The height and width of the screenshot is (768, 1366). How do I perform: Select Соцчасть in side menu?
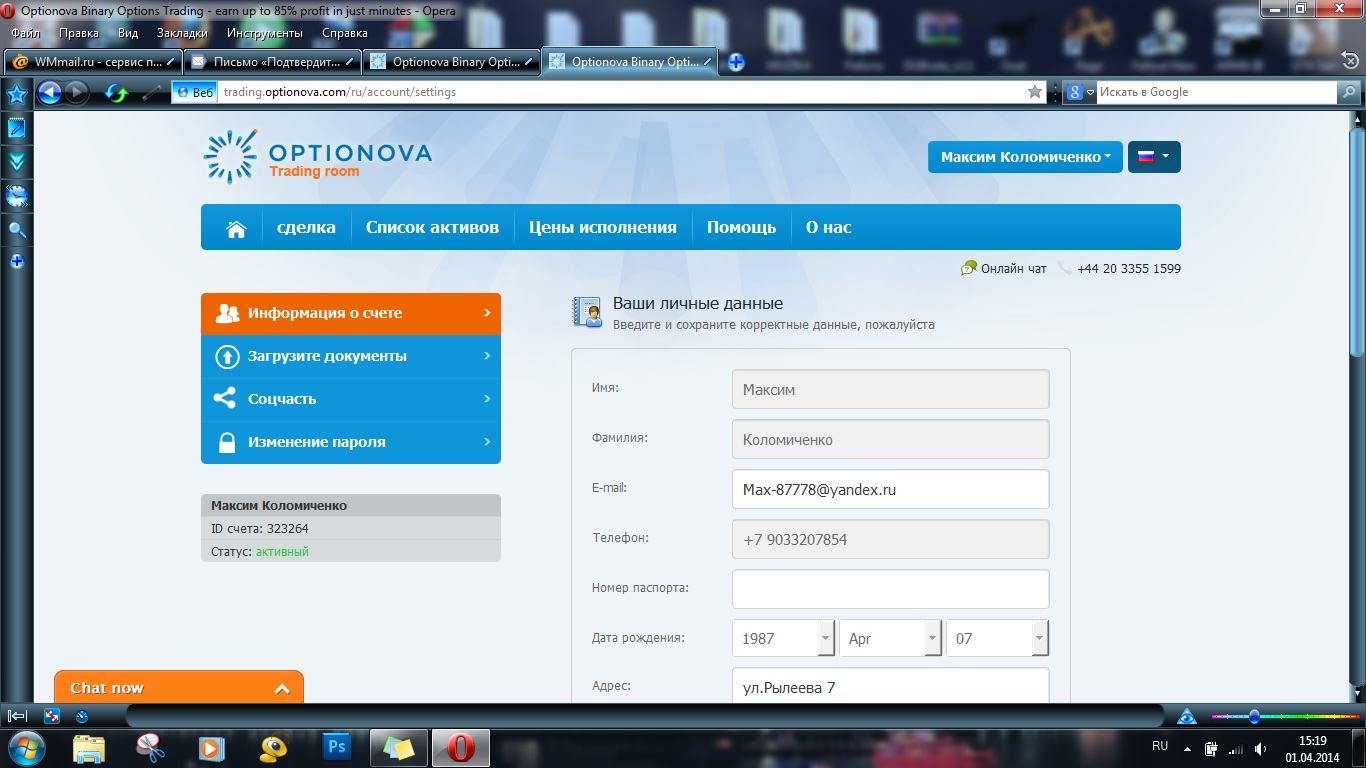(x=351, y=399)
